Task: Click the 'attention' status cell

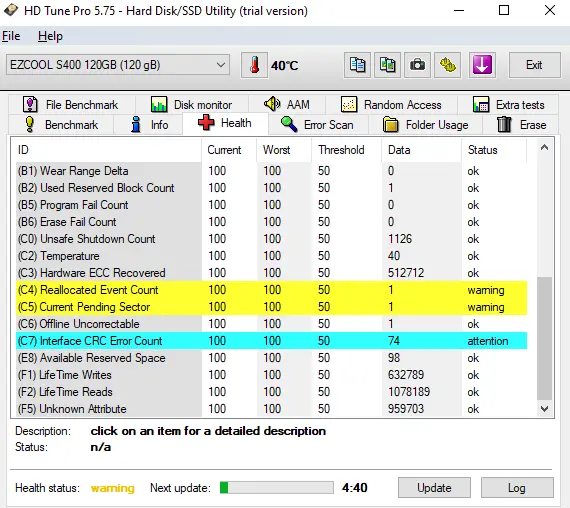Action: [x=488, y=341]
